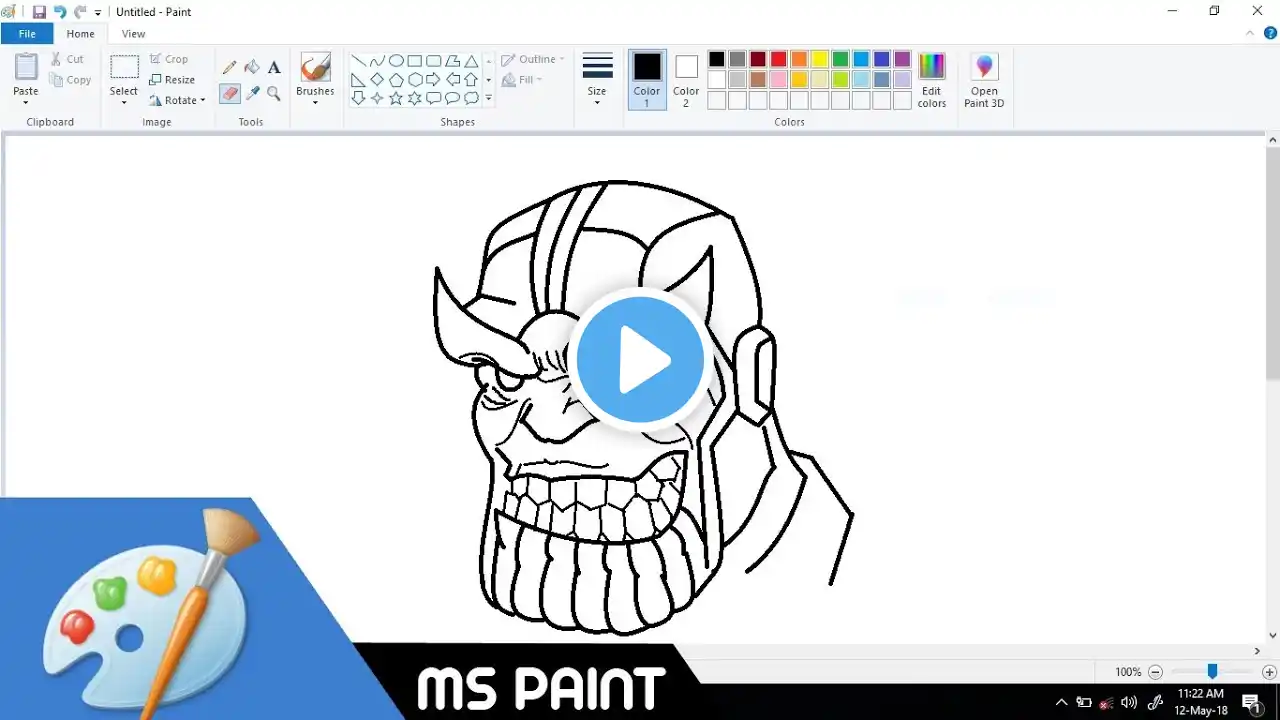Image resolution: width=1280 pixels, height=720 pixels.
Task: Open the shape Outline dropdown
Action: 533,59
